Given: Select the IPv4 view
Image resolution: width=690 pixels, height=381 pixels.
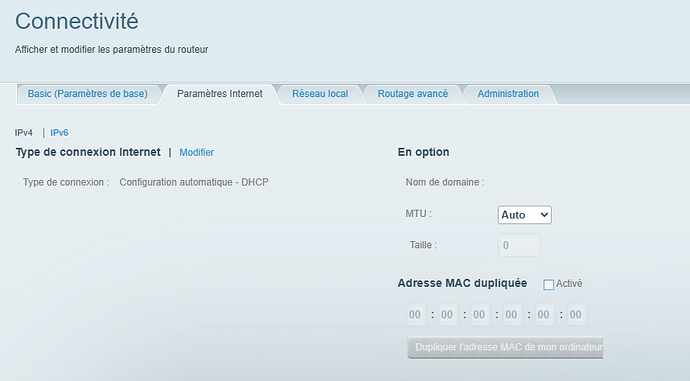Looking at the screenshot, I should [24, 132].
